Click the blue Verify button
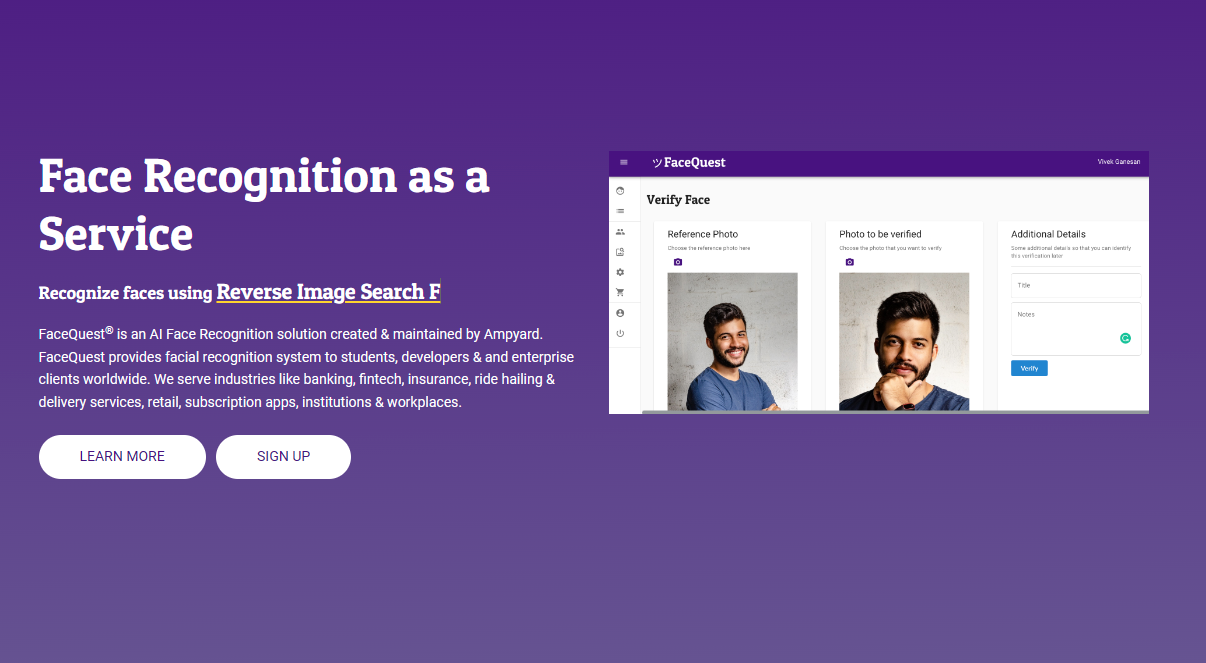This screenshot has width=1206, height=663. click(x=1029, y=368)
